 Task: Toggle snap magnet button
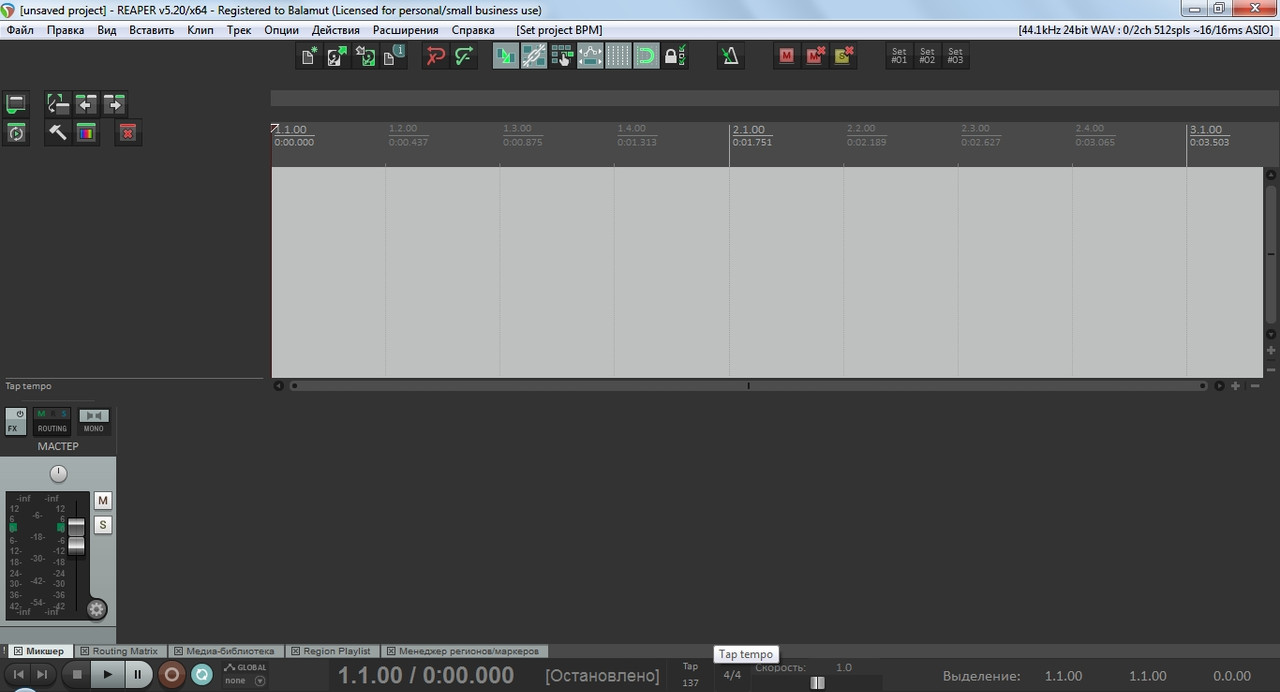[646, 56]
